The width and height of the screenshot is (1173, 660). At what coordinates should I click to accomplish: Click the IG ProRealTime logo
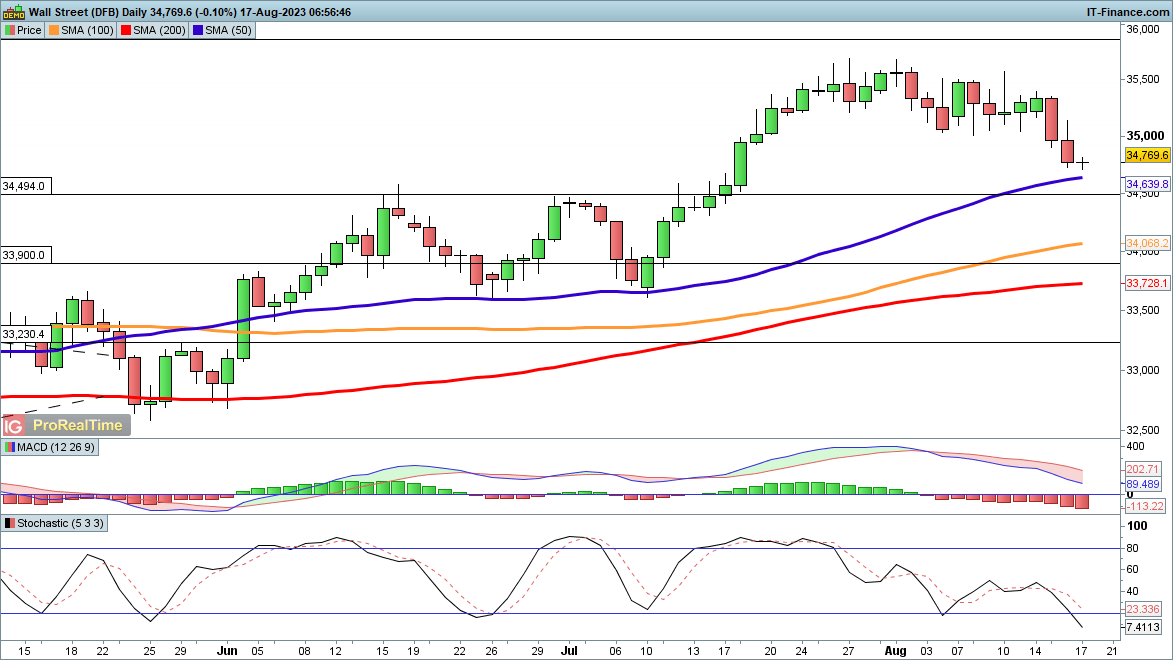(x=66, y=425)
